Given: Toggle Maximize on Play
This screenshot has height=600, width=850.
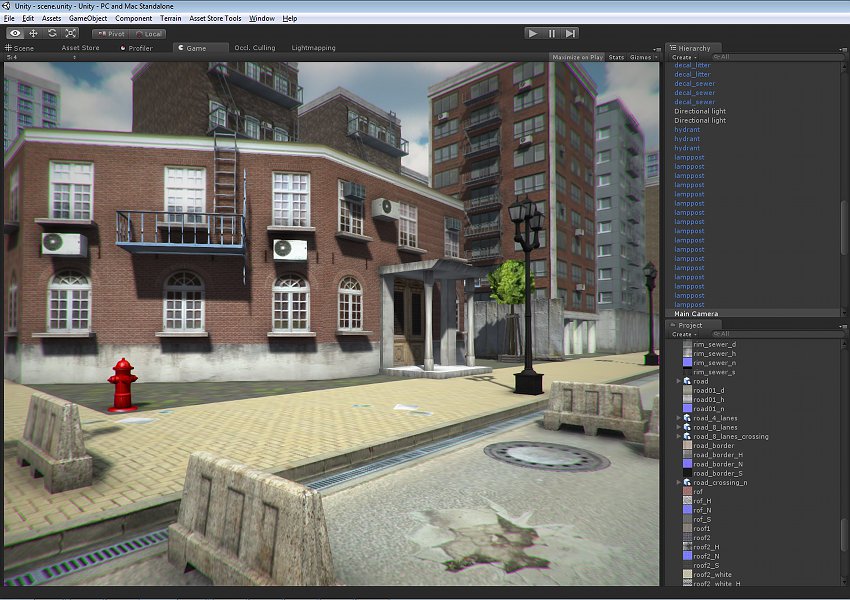Looking at the screenshot, I should [578, 57].
